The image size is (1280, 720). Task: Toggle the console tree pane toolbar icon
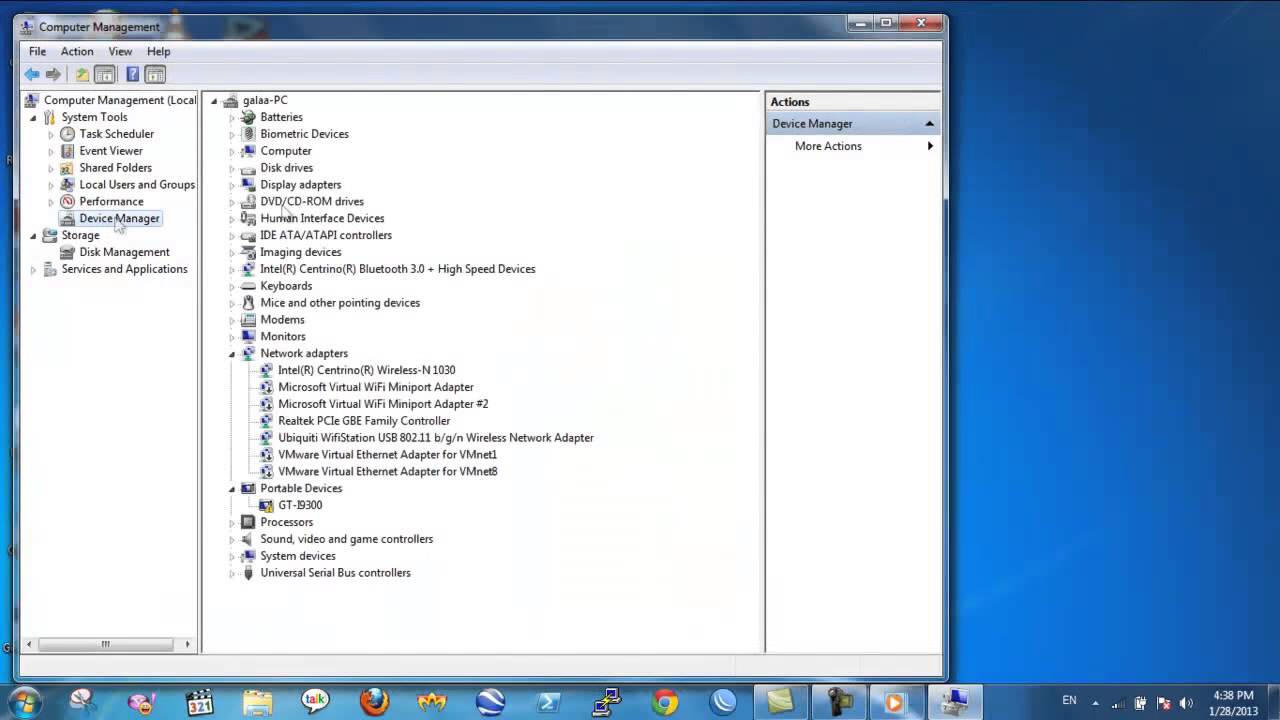[x=105, y=74]
